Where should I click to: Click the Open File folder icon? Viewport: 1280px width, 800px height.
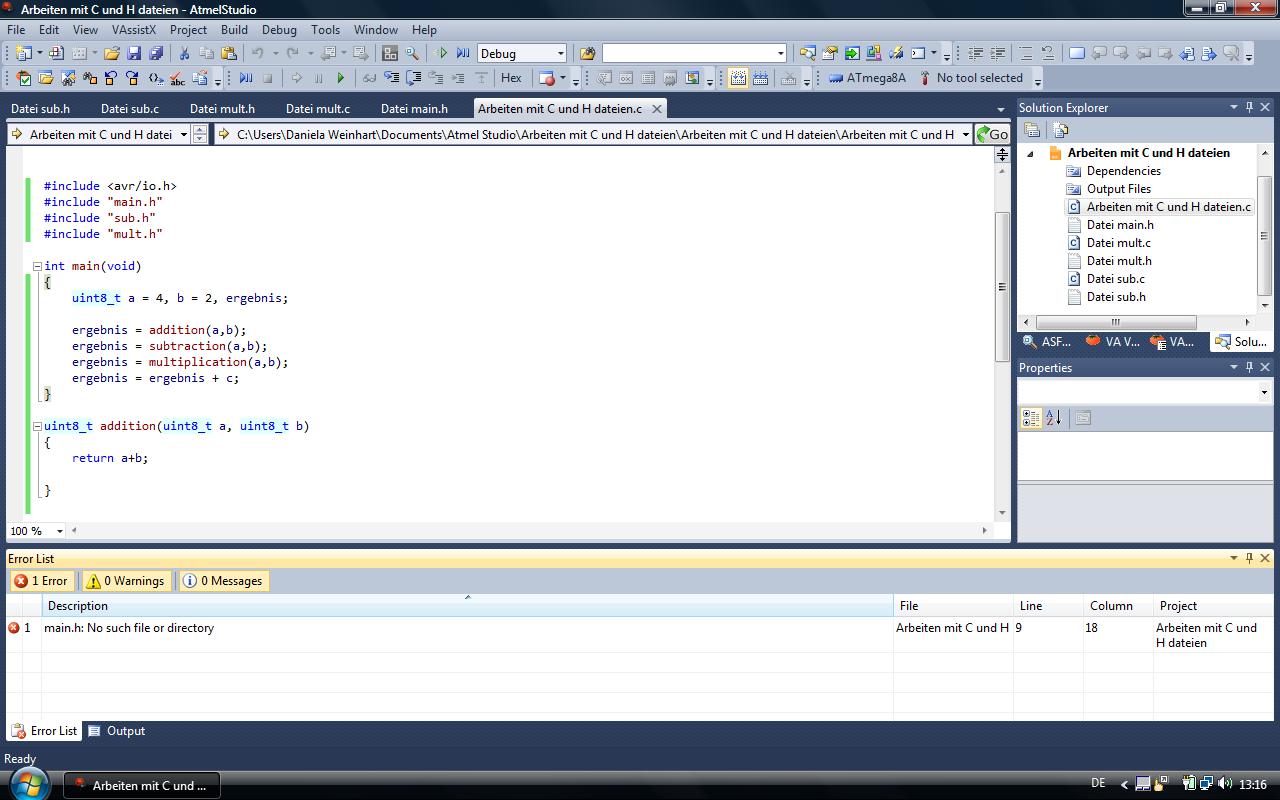(x=112, y=54)
